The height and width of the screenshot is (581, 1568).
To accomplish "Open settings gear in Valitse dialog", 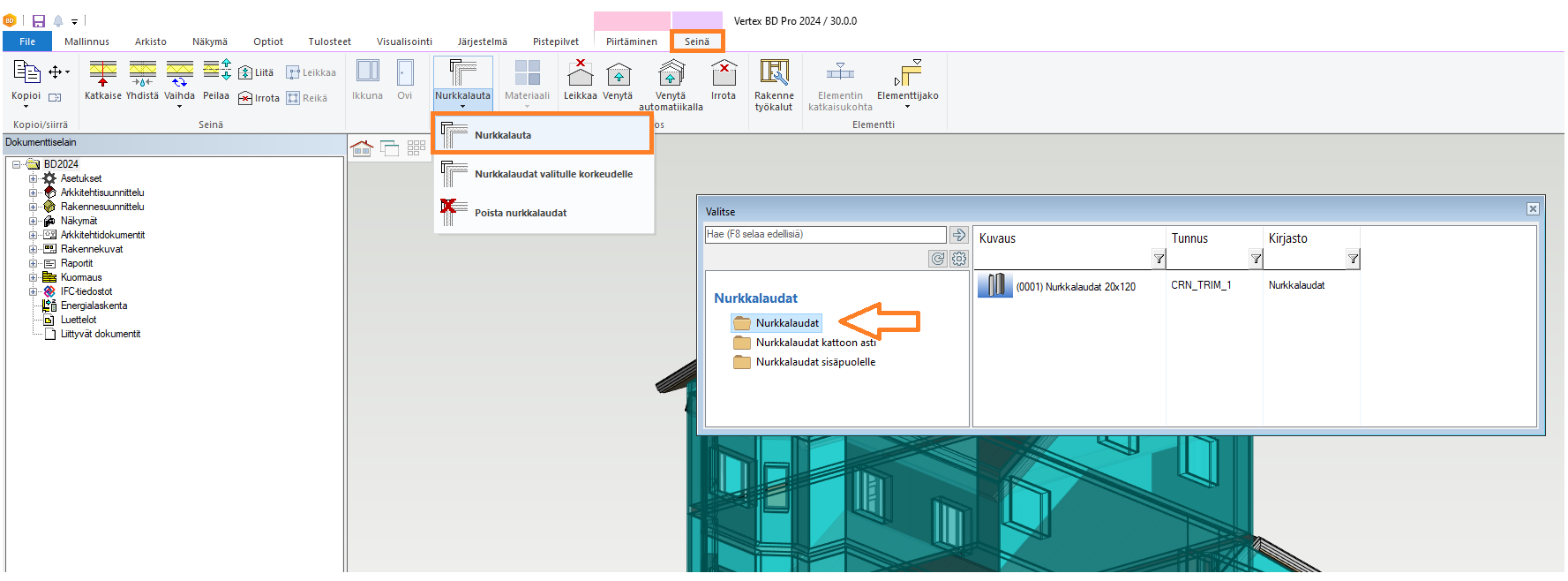I will (959, 259).
